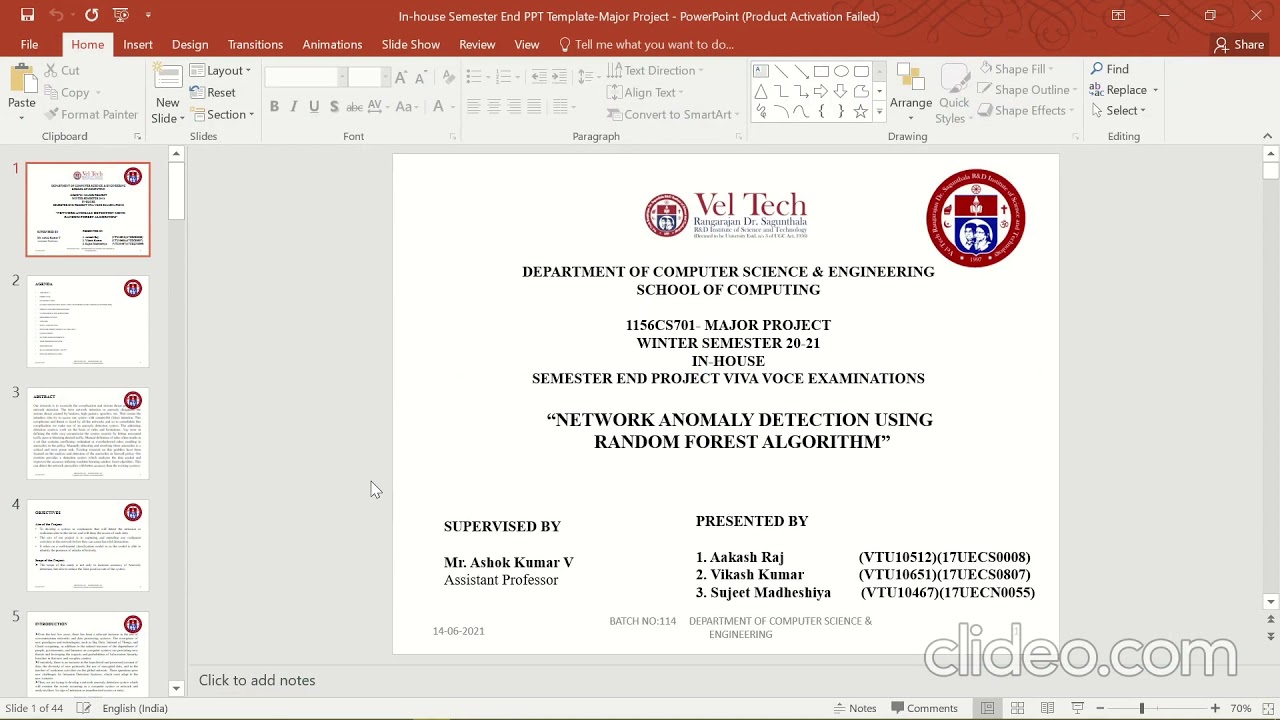Toggle text Shadow formatting
1280x720 pixels.
pos(334,107)
